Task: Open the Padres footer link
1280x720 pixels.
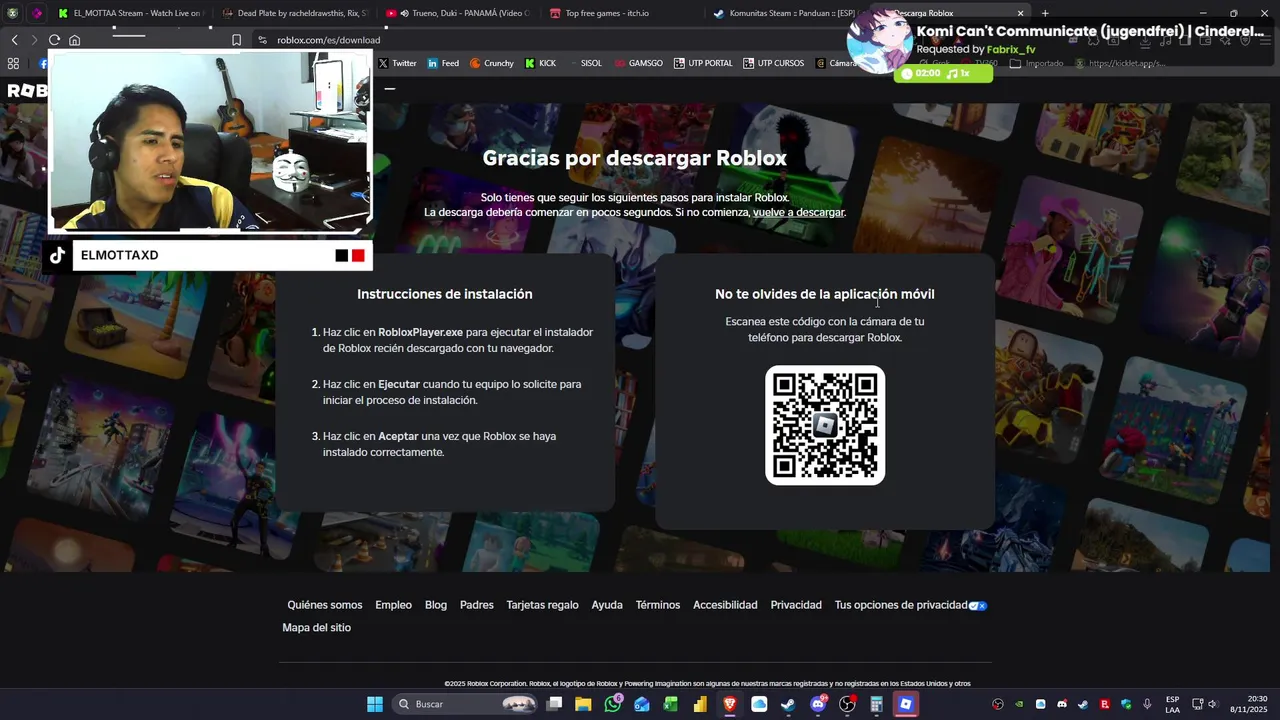Action: pos(477,605)
